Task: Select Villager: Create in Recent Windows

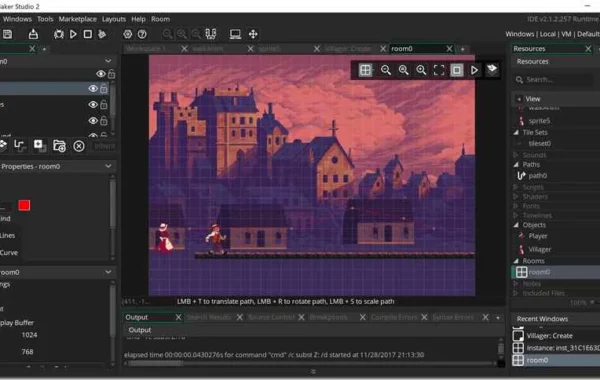Action: (549, 336)
